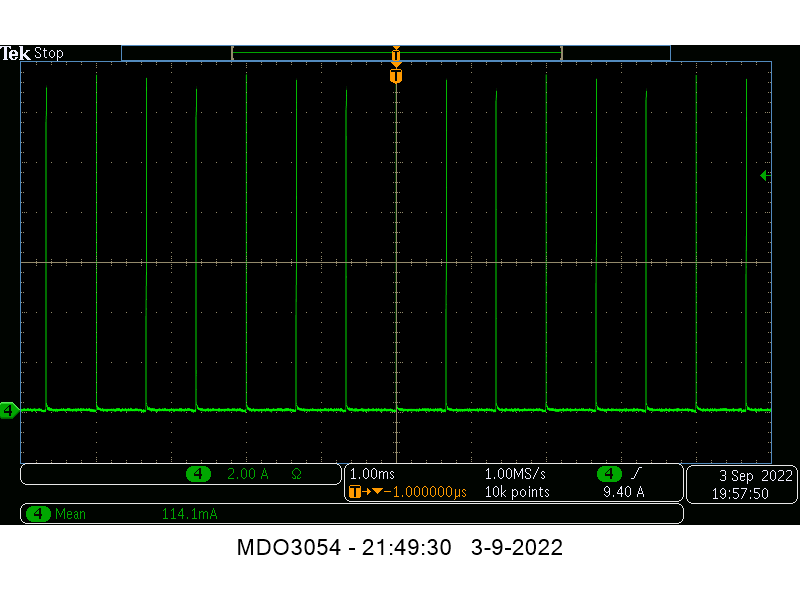Click the rising edge trigger slope icon

(x=636, y=474)
